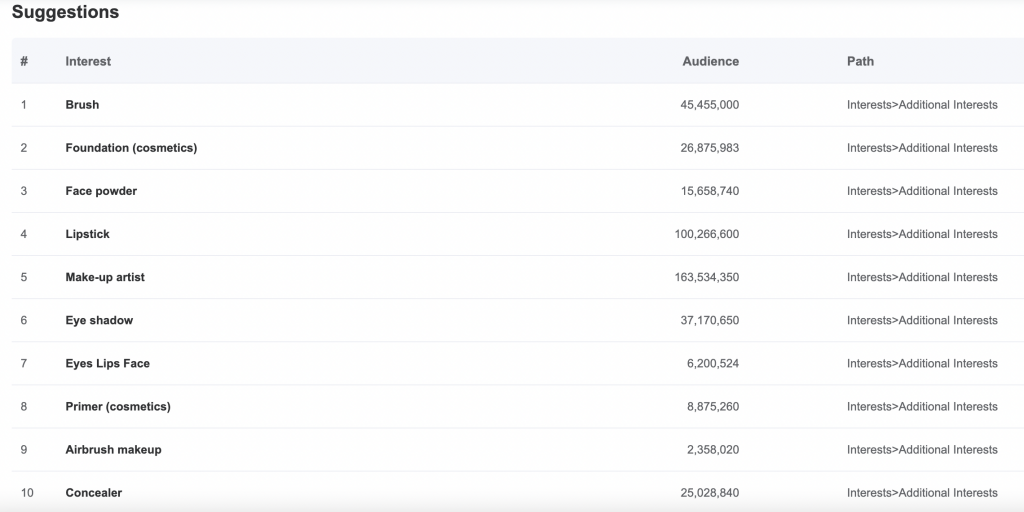Click the path text in the Concealer row

click(922, 492)
